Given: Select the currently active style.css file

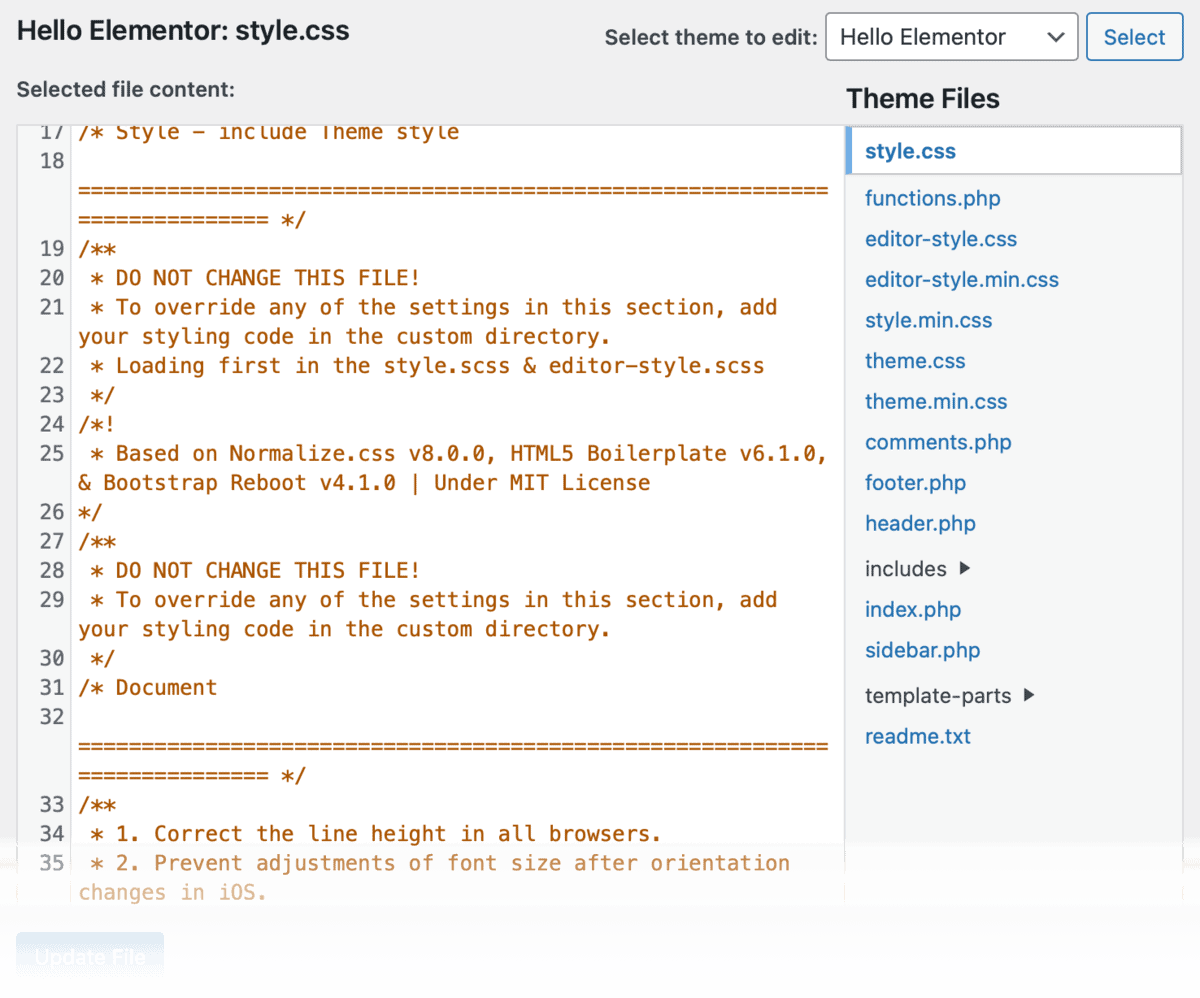Looking at the screenshot, I should click(909, 151).
